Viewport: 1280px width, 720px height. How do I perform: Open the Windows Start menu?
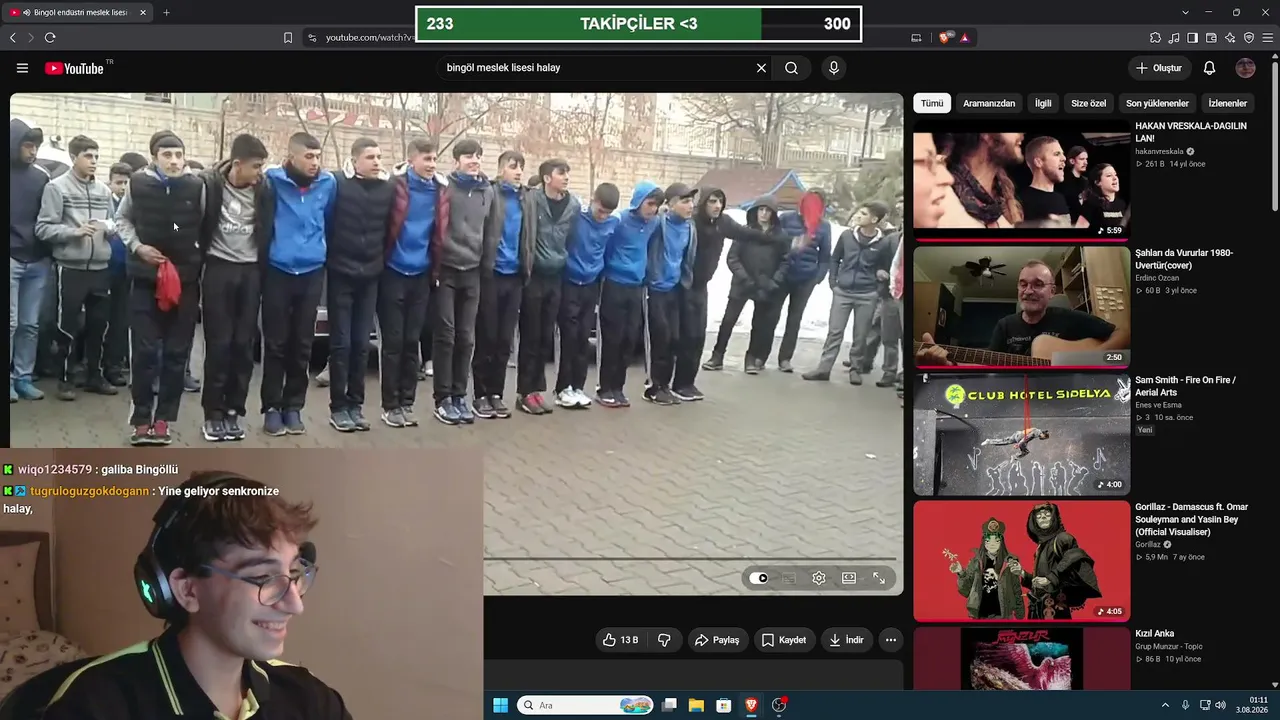pyautogui.click(x=500, y=705)
